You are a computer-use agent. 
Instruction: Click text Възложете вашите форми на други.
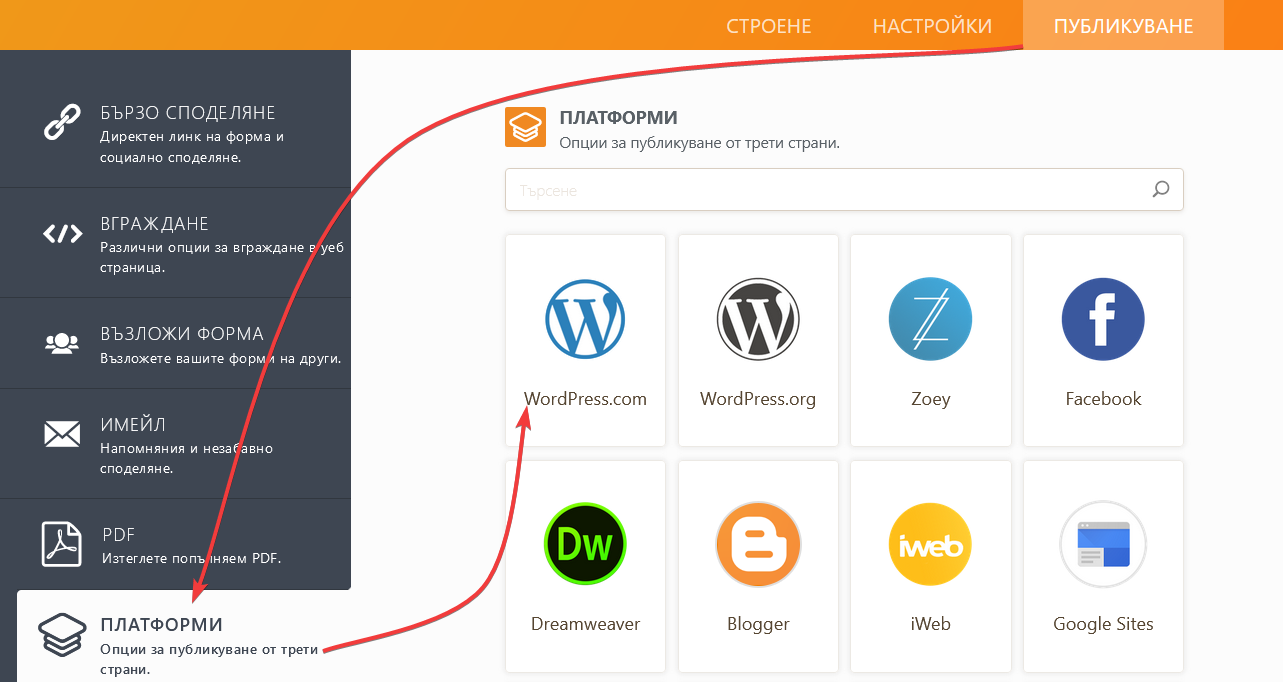pos(220,358)
